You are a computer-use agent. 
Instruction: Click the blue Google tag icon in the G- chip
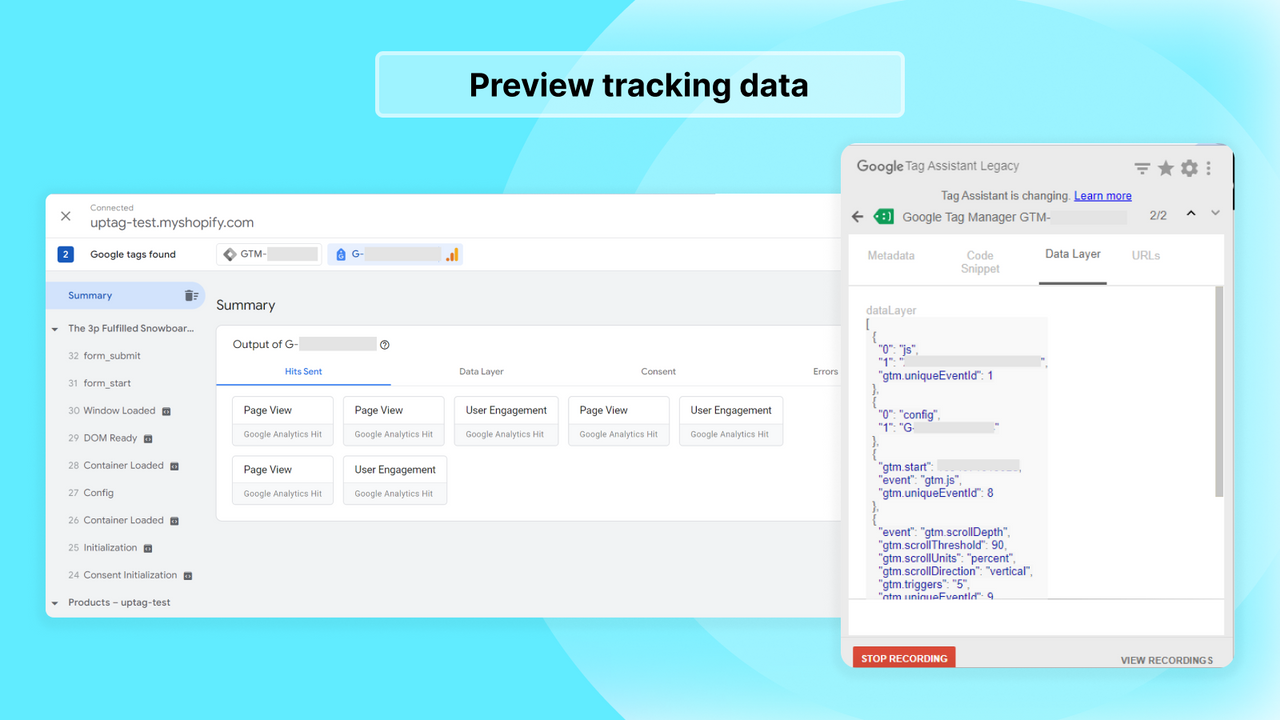click(341, 255)
